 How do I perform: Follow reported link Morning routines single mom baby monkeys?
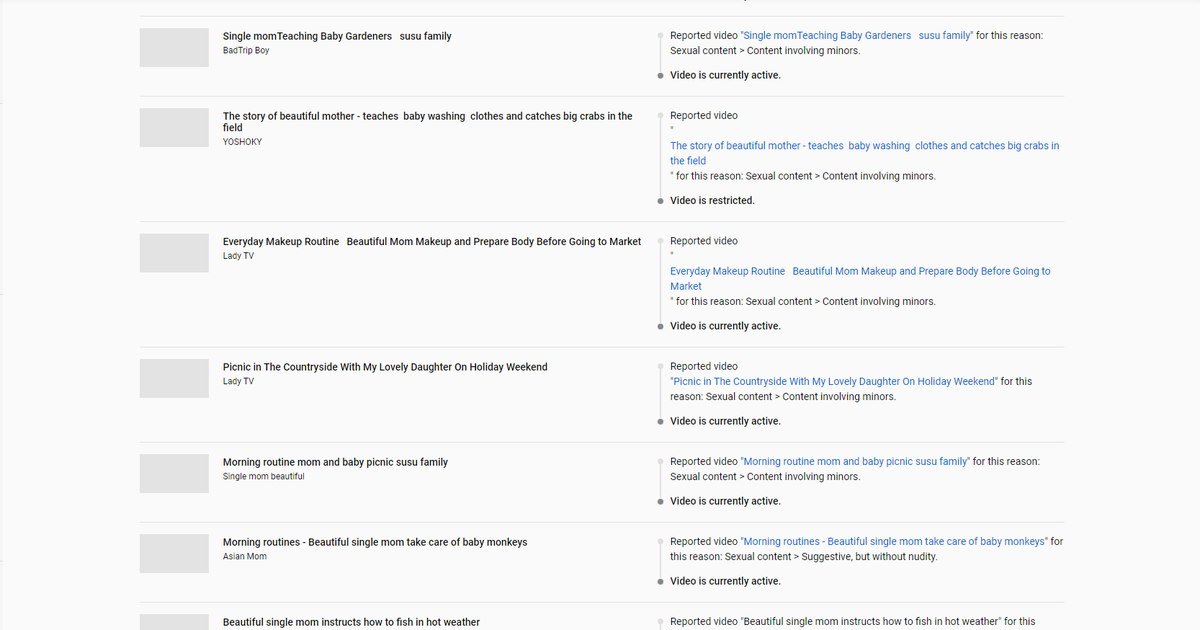click(x=895, y=541)
